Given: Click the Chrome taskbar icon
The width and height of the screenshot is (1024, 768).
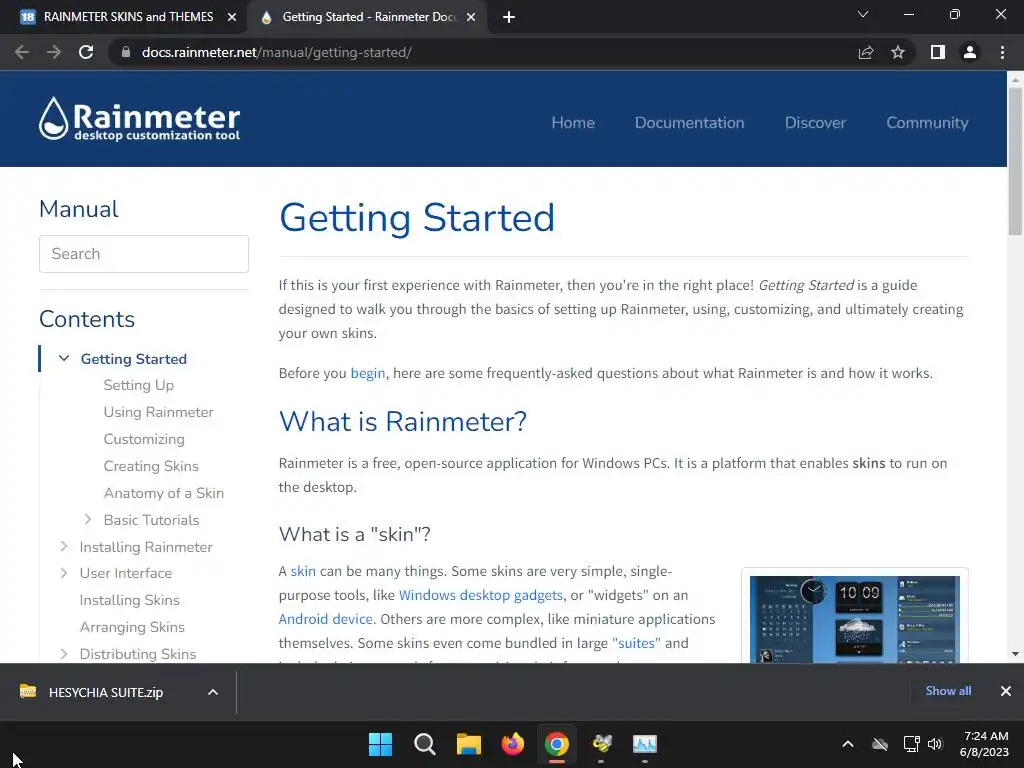Looking at the screenshot, I should (x=556, y=744).
